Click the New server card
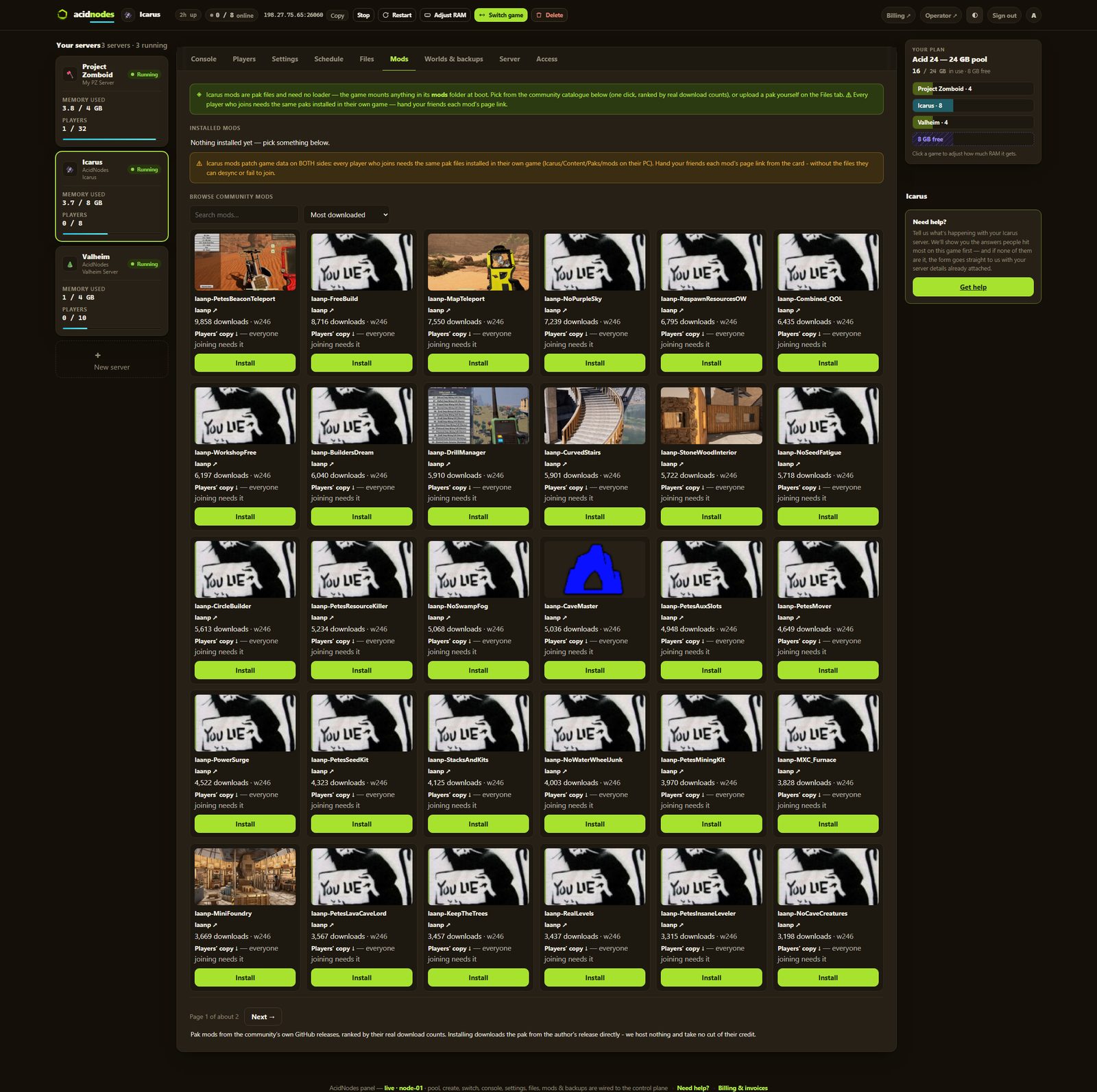The image size is (1097, 1092). 112,359
